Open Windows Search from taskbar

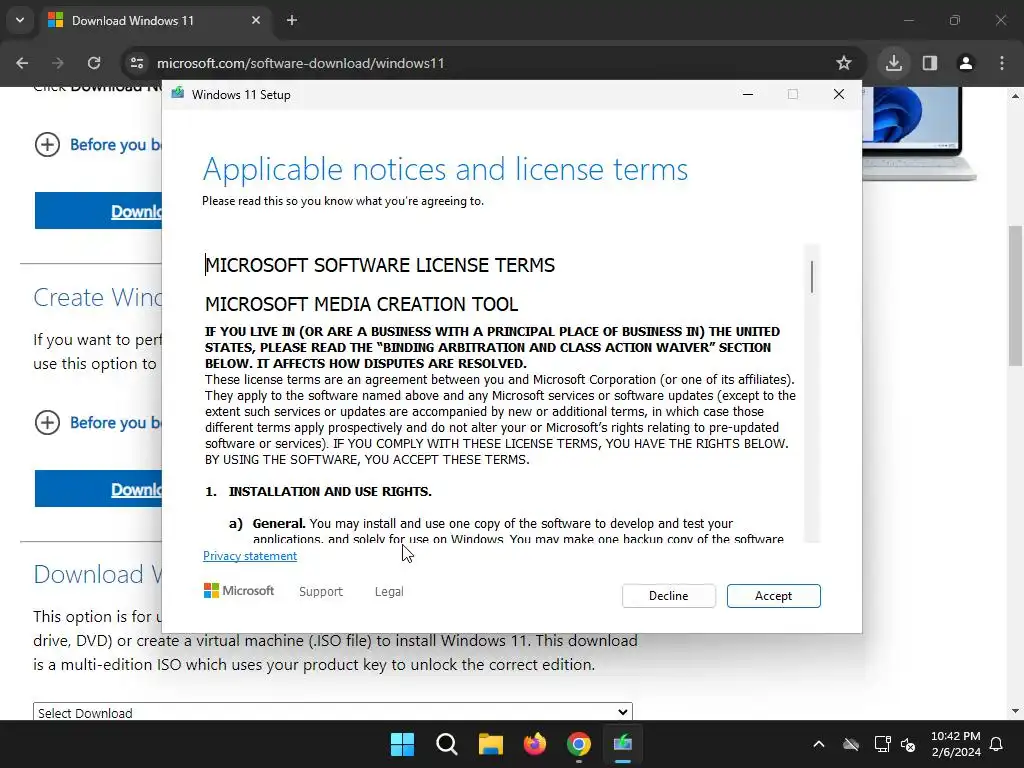tap(447, 744)
